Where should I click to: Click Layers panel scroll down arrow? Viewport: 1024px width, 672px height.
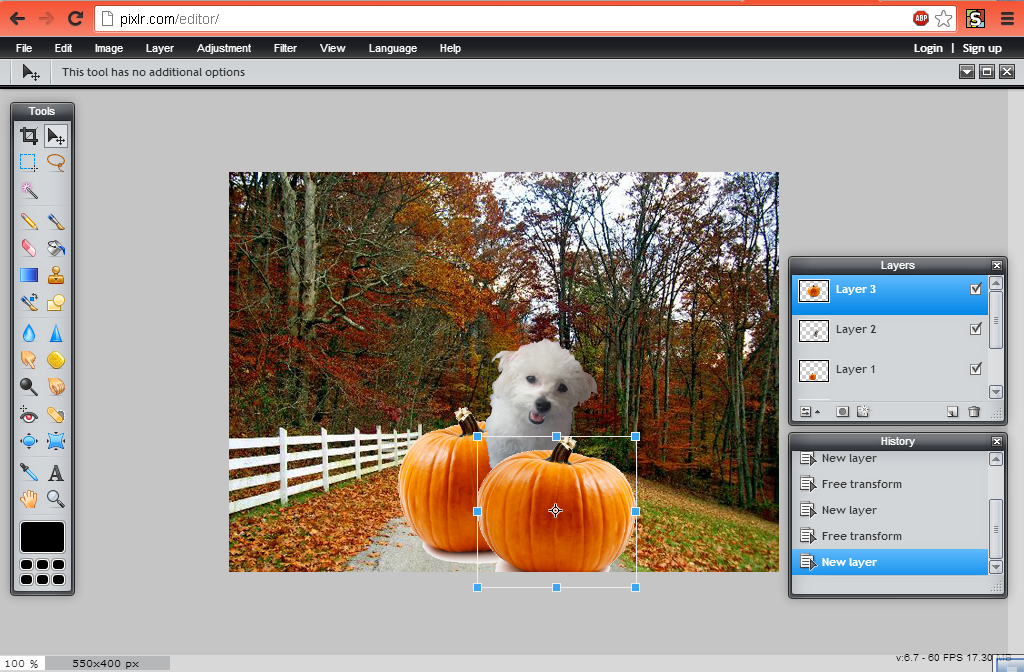click(x=996, y=392)
